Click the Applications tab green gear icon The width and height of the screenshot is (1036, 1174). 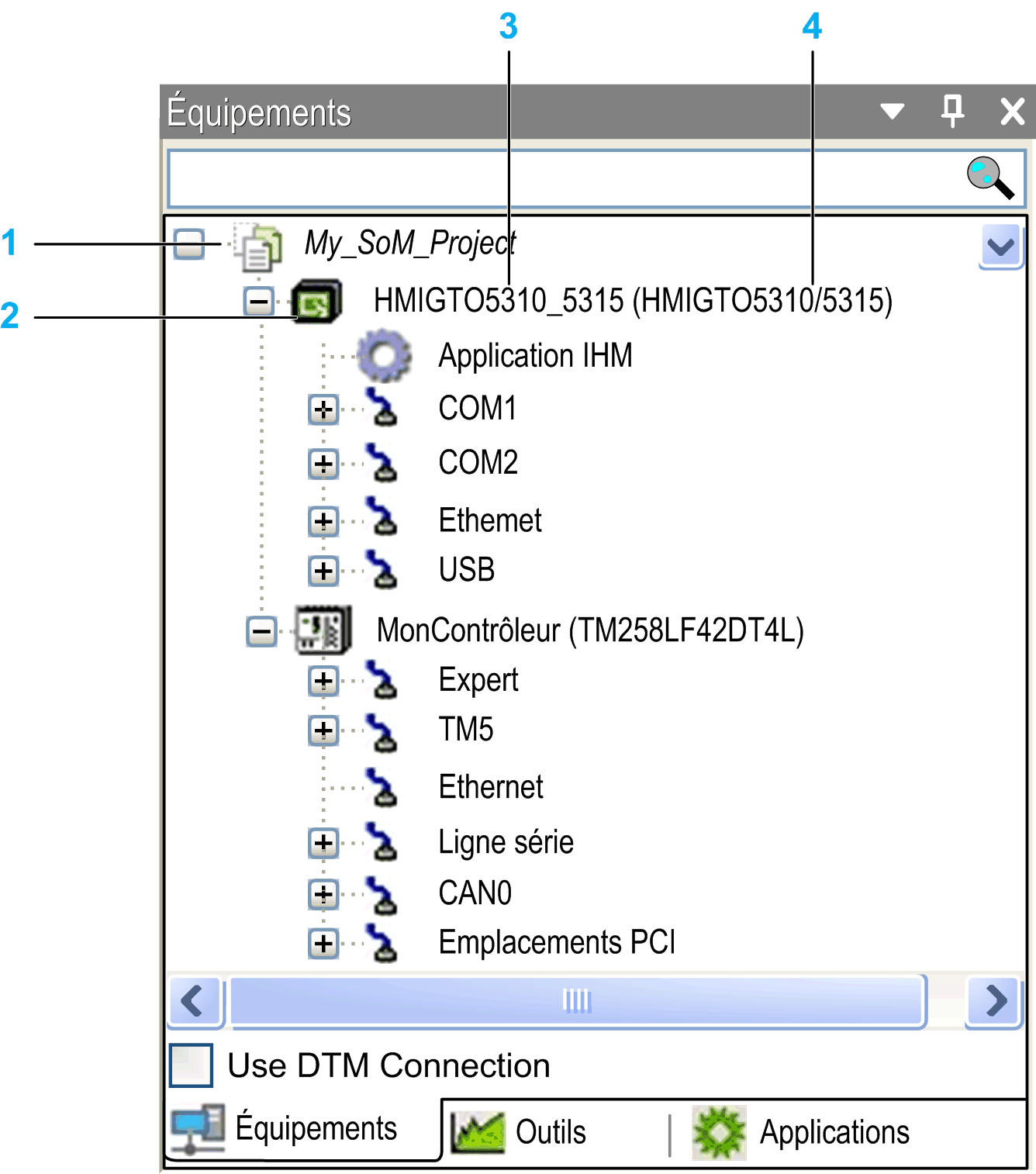[719, 1132]
